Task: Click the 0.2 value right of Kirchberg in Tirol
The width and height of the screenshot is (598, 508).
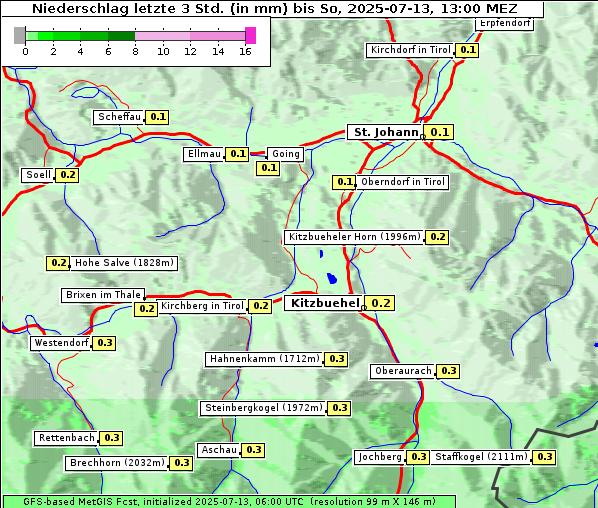Action: [260, 306]
